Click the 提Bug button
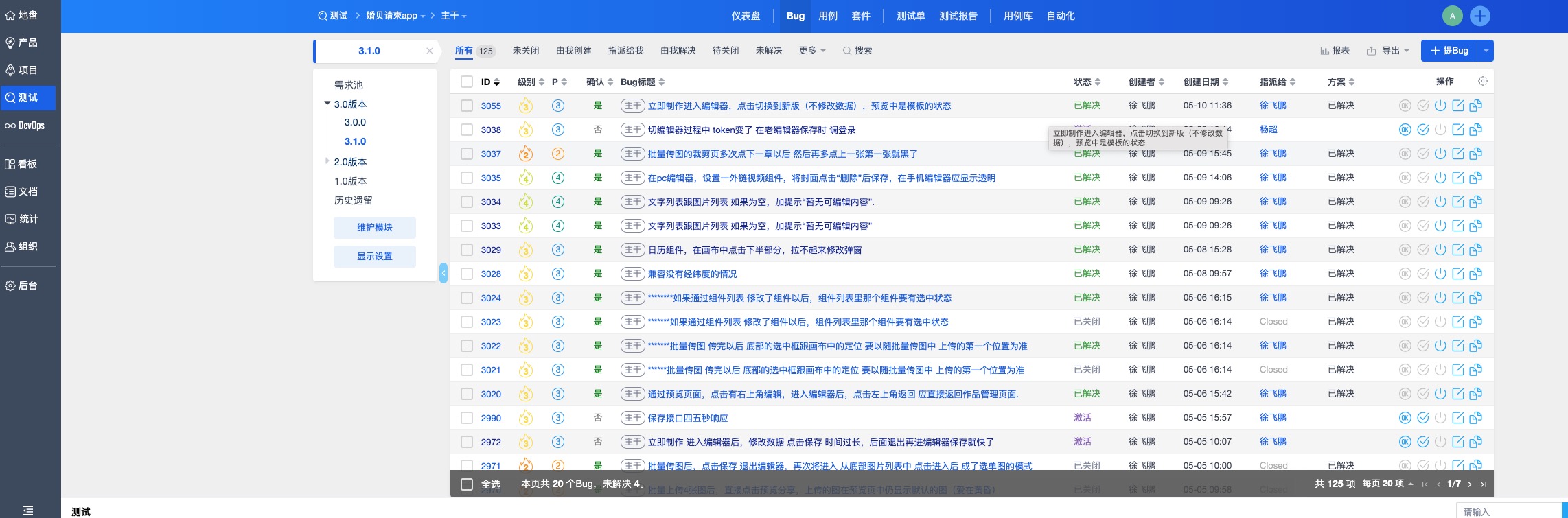Viewport: 1568px width, 518px height. [x=1449, y=51]
